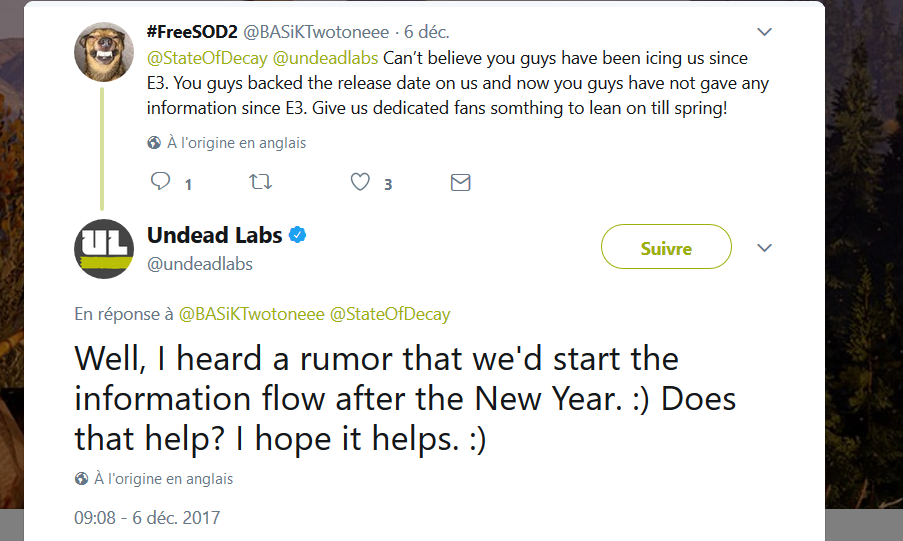Viewport: 903px width, 541px height.
Task: Open the 09:08 - 6 déc. 2017 timestamp
Action: (147, 517)
